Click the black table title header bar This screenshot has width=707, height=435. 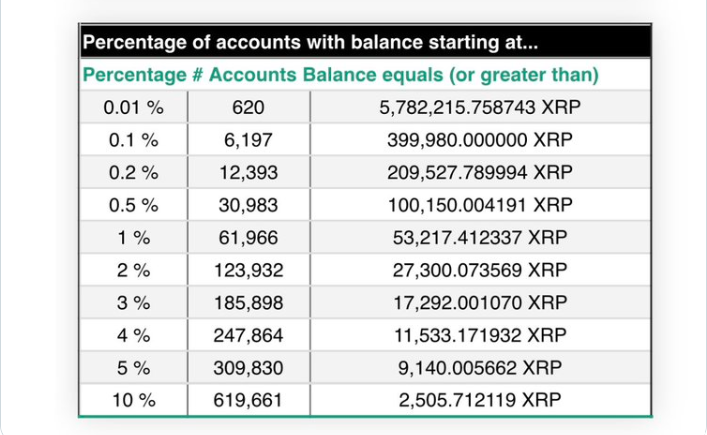pyautogui.click(x=364, y=44)
